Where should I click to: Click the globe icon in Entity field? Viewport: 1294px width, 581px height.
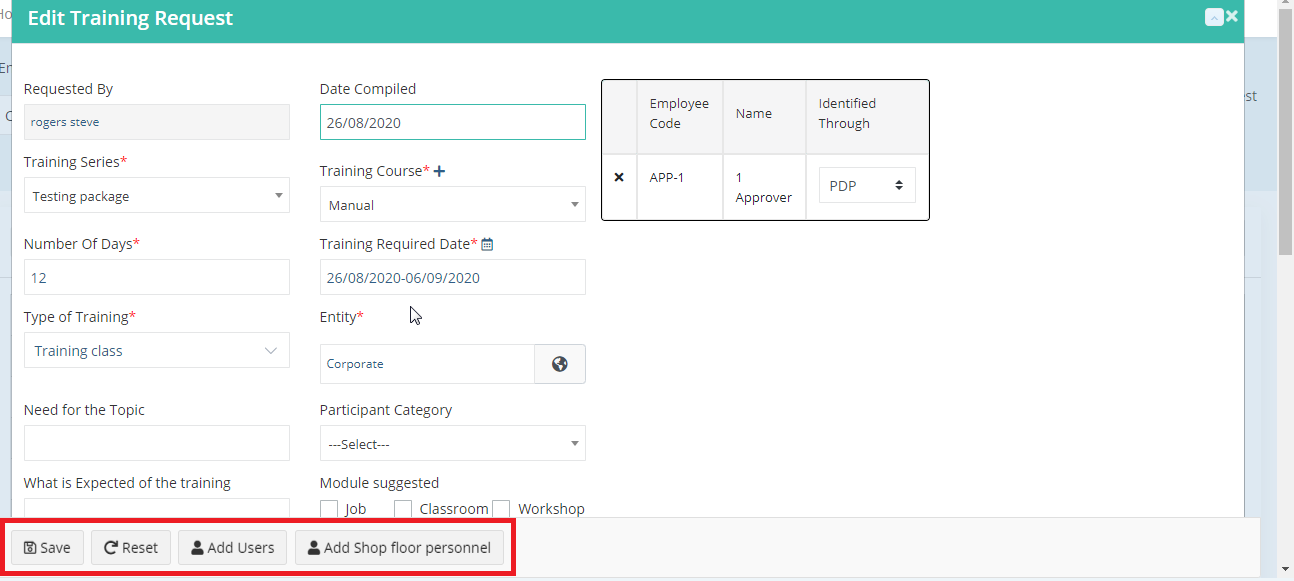(560, 364)
